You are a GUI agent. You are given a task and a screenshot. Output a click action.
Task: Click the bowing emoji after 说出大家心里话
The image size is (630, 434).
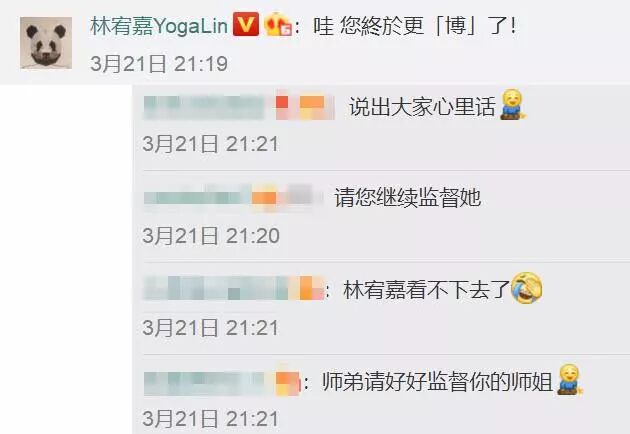tap(513, 105)
